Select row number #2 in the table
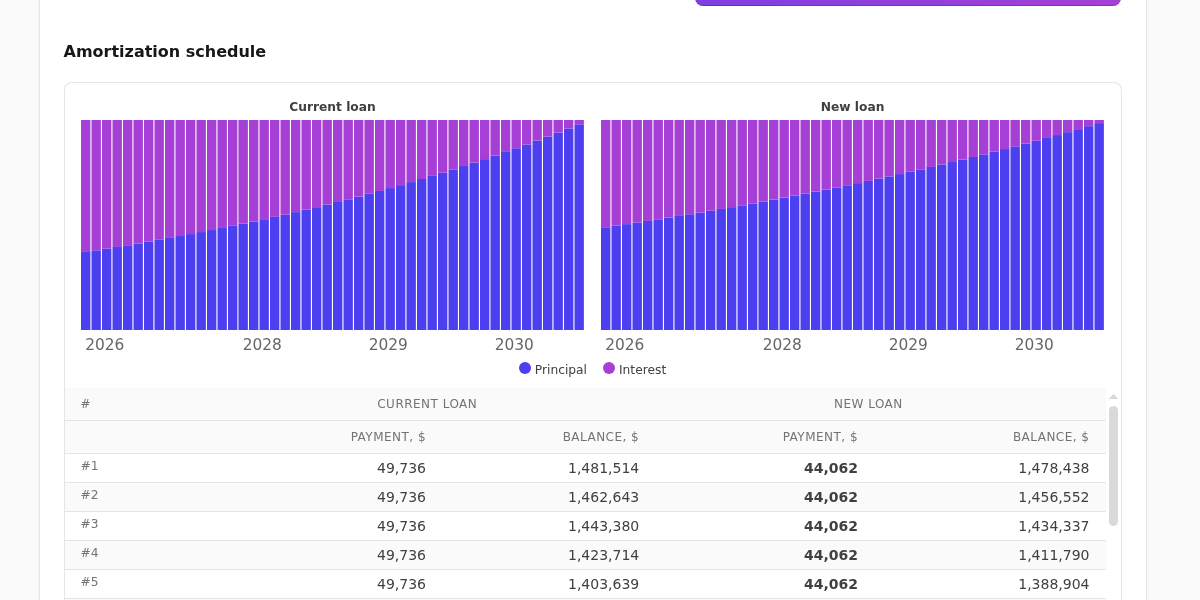 90,495
